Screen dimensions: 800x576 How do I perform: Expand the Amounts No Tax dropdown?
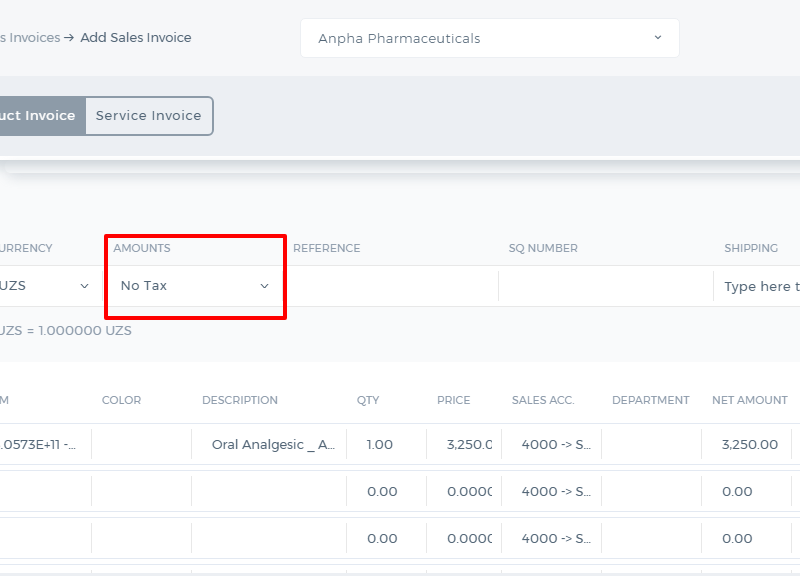[195, 286]
